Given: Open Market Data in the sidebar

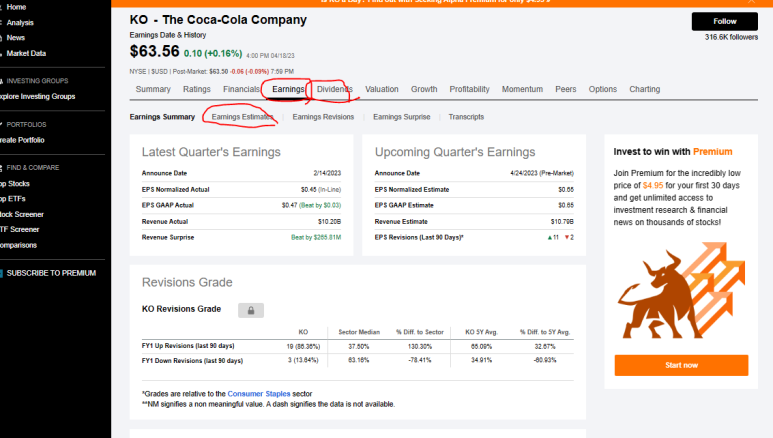Looking at the screenshot, I should (26, 53).
